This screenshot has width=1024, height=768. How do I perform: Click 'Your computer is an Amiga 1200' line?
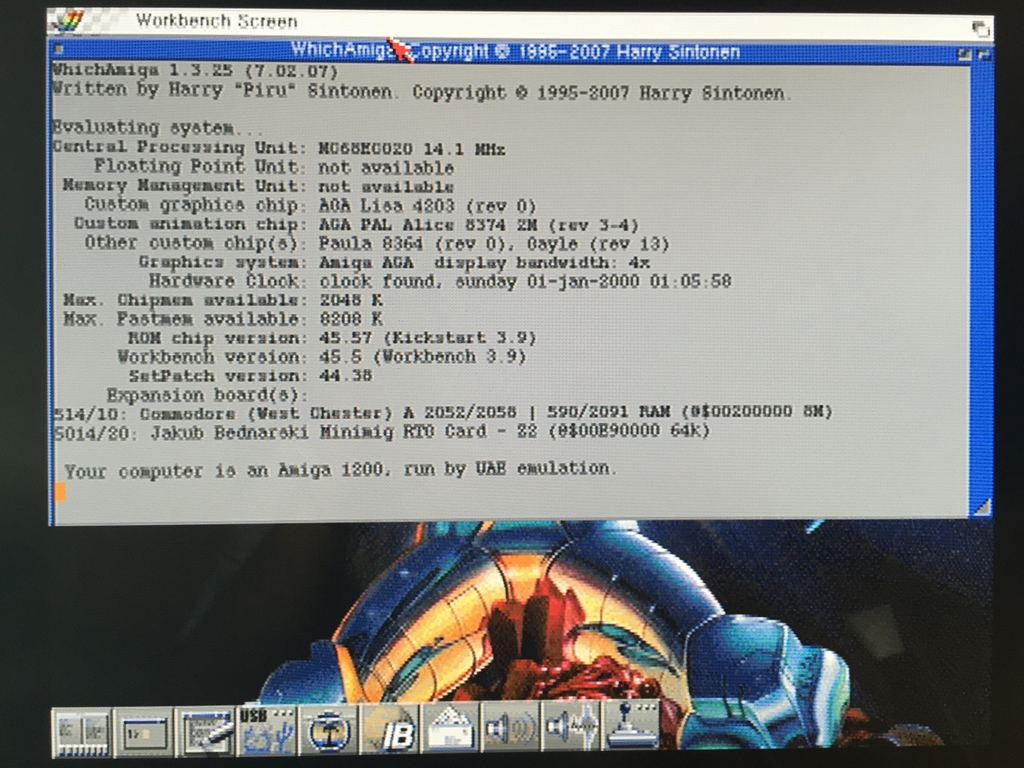click(x=340, y=470)
